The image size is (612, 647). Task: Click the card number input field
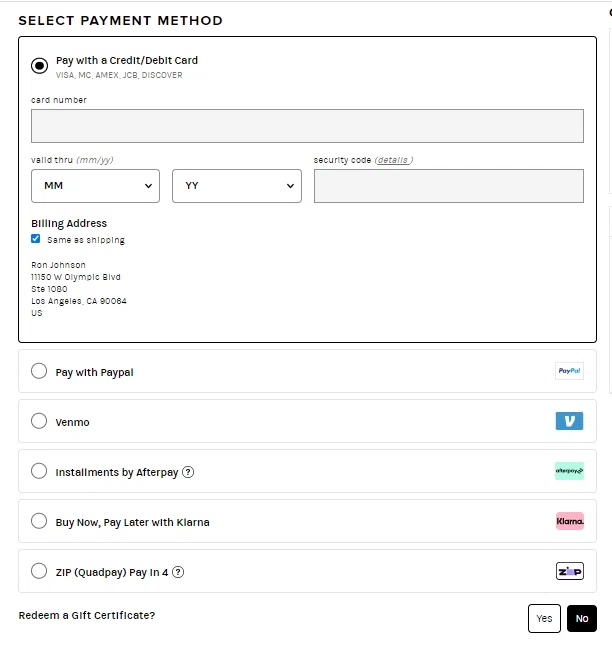(307, 126)
